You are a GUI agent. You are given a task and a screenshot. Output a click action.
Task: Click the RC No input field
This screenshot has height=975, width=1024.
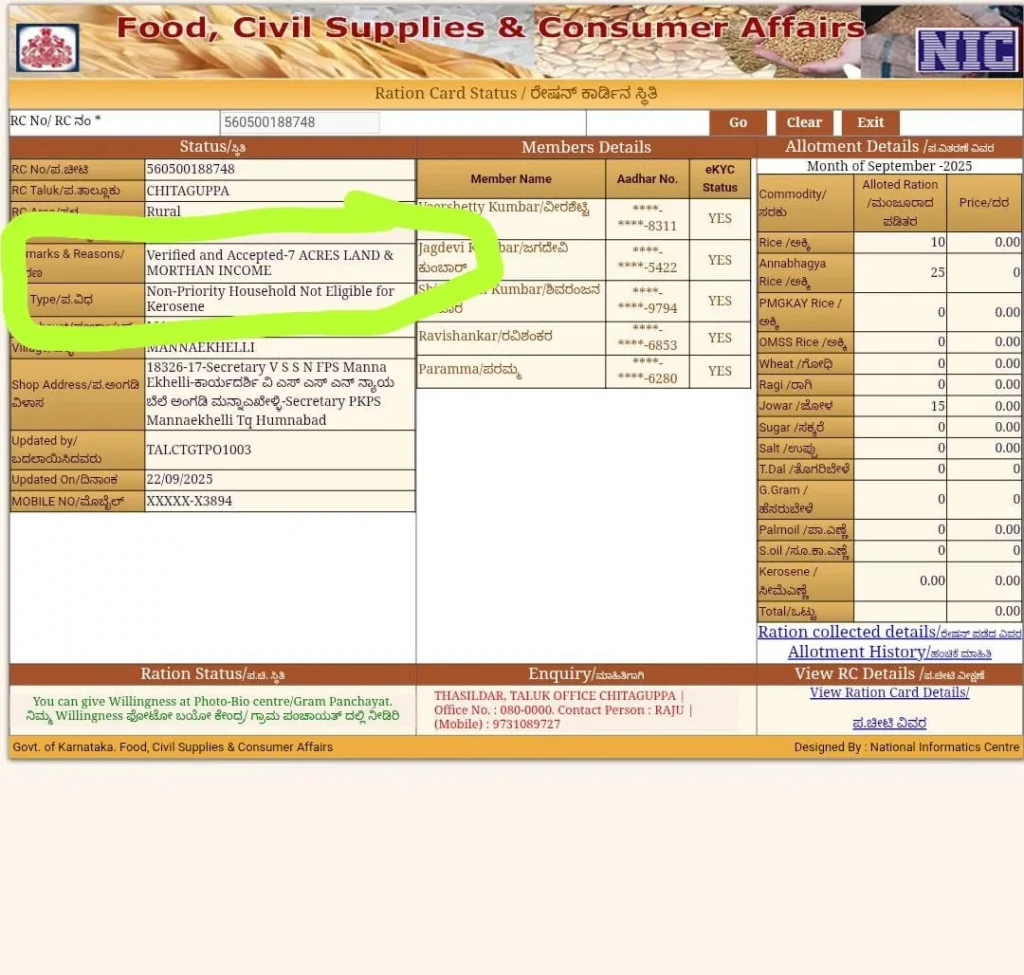[300, 123]
